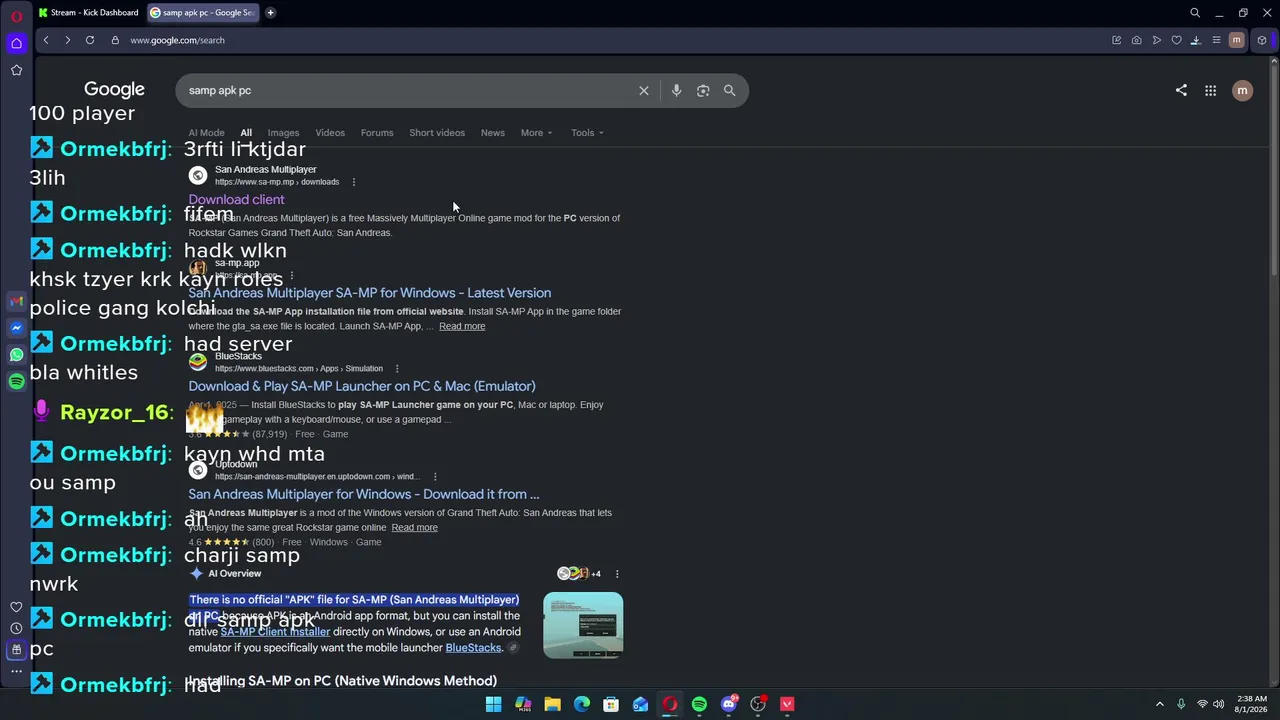Open a new browser tab
1280x720 pixels.
coord(270,13)
